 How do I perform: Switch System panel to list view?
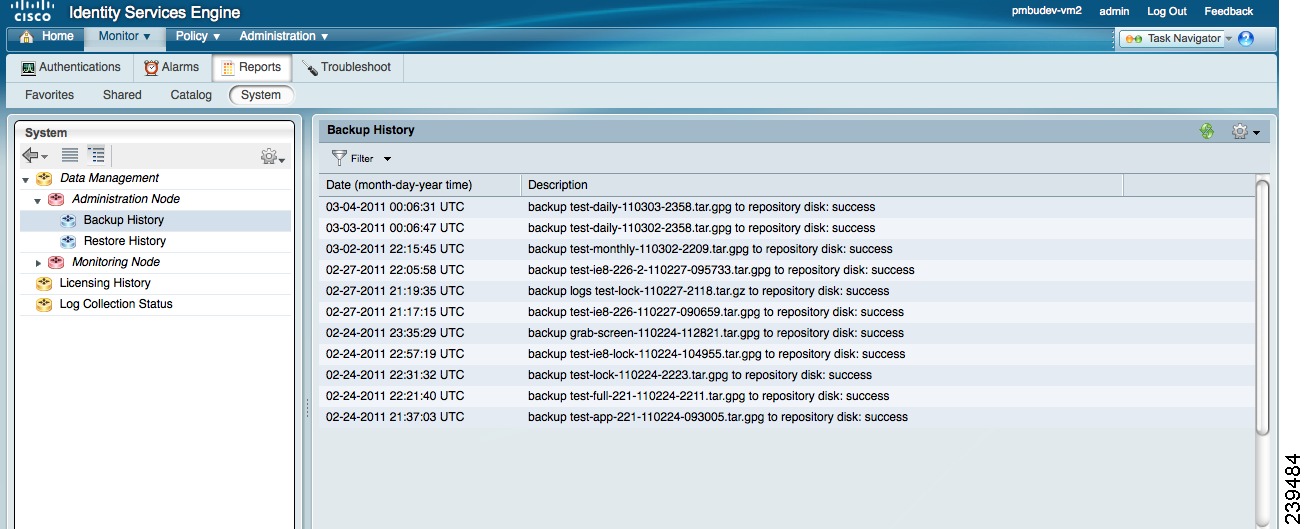(70, 155)
